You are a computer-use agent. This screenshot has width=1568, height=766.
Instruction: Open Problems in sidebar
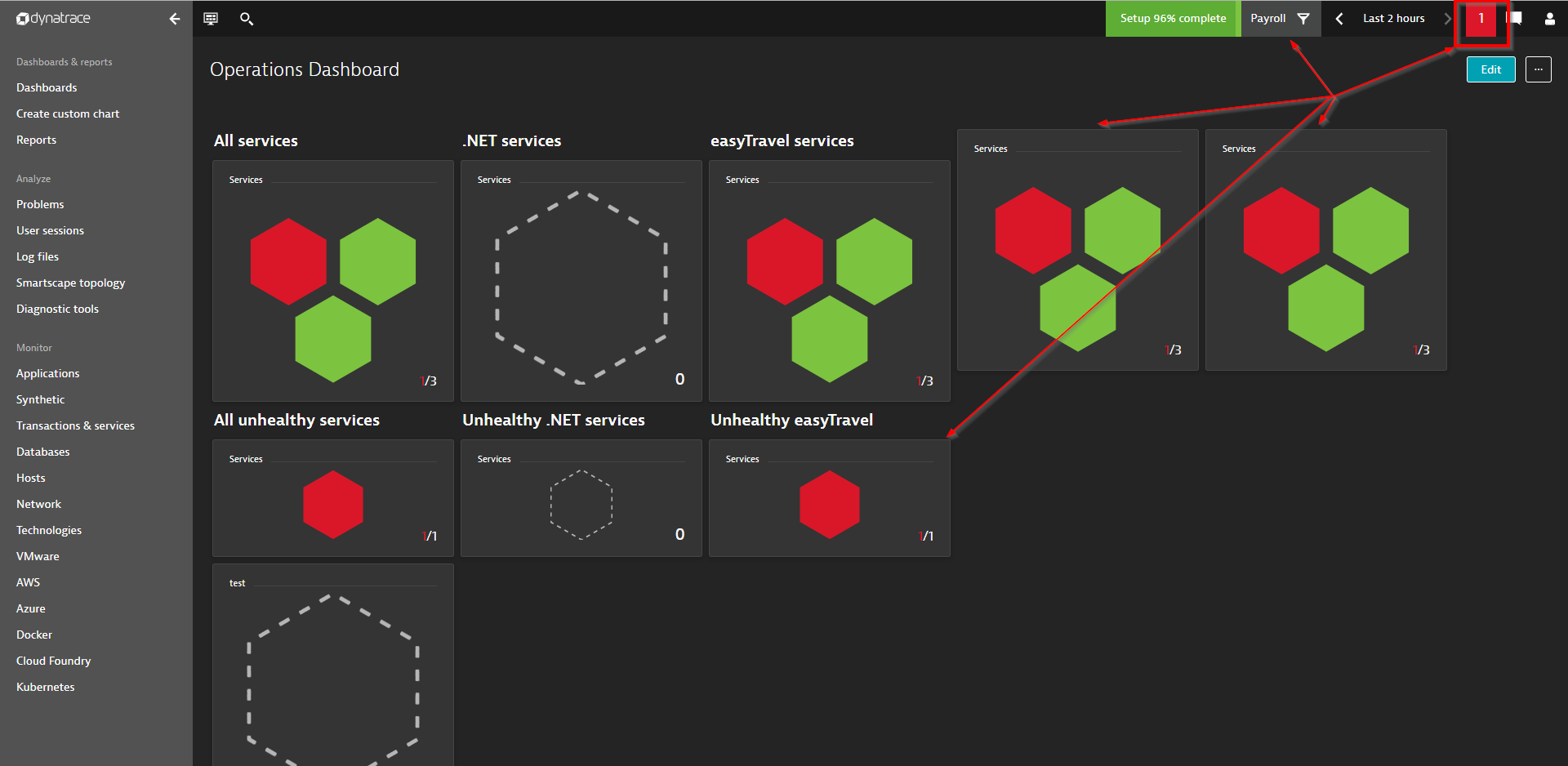tap(40, 204)
